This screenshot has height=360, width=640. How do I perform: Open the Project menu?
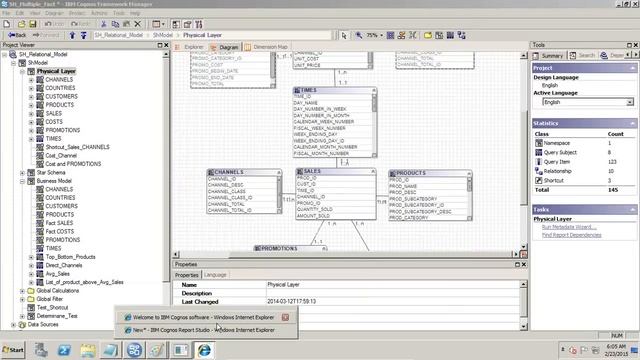(77, 13)
